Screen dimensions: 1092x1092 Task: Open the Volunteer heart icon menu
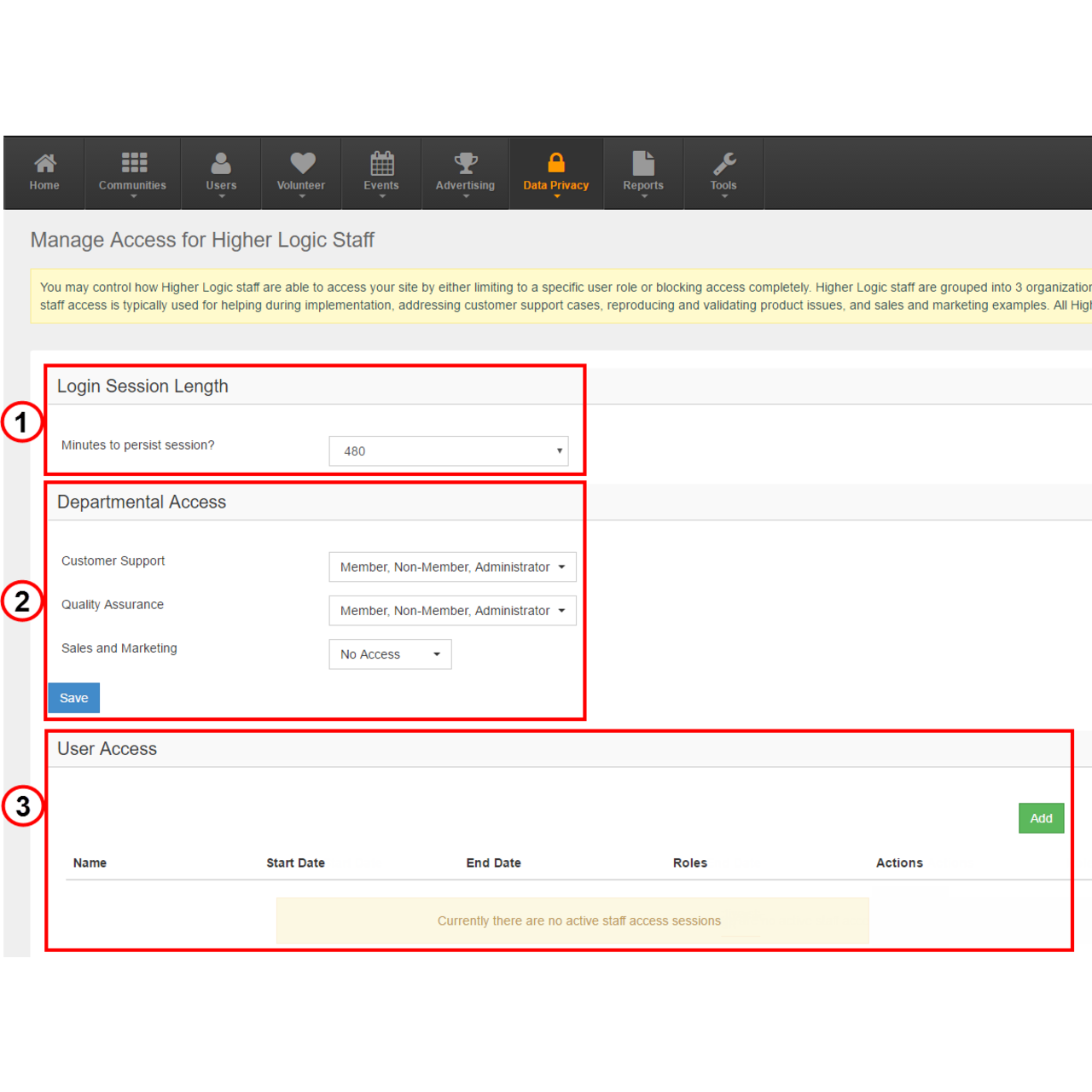point(302,163)
